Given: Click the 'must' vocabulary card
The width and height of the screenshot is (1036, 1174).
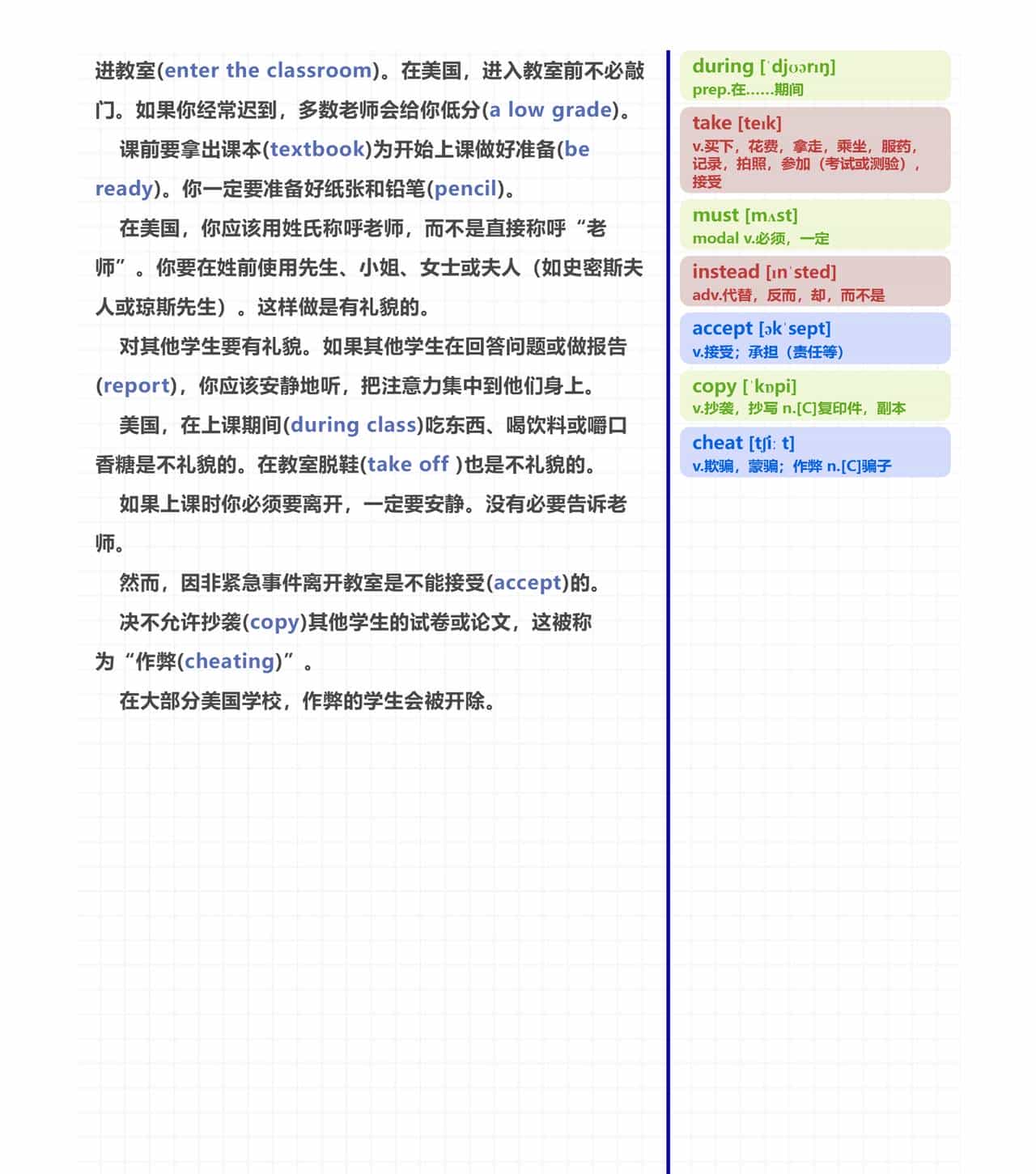Looking at the screenshot, I should (x=816, y=225).
